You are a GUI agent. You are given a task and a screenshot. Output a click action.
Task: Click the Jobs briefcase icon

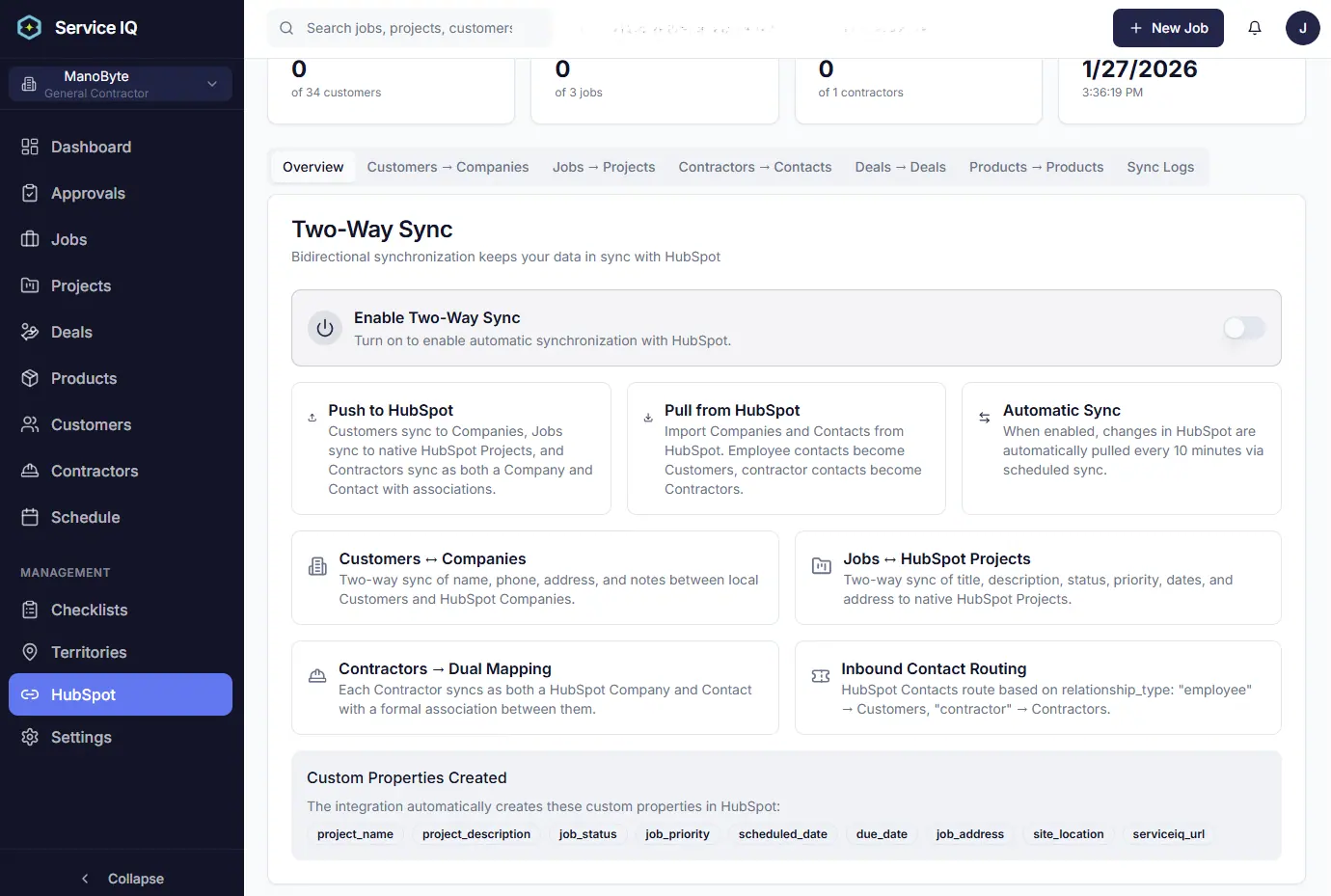[30, 239]
